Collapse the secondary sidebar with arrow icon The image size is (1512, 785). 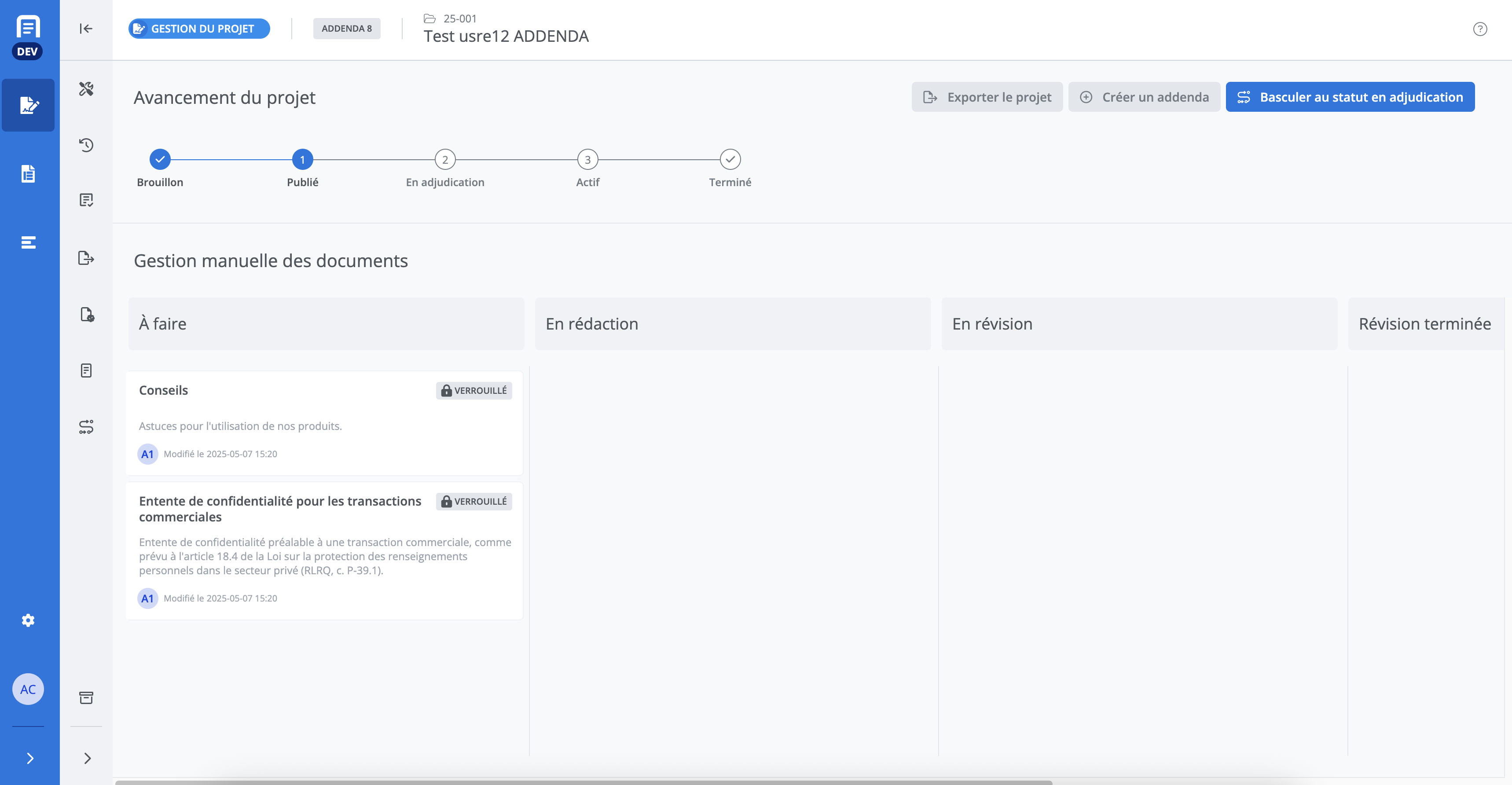point(86,29)
